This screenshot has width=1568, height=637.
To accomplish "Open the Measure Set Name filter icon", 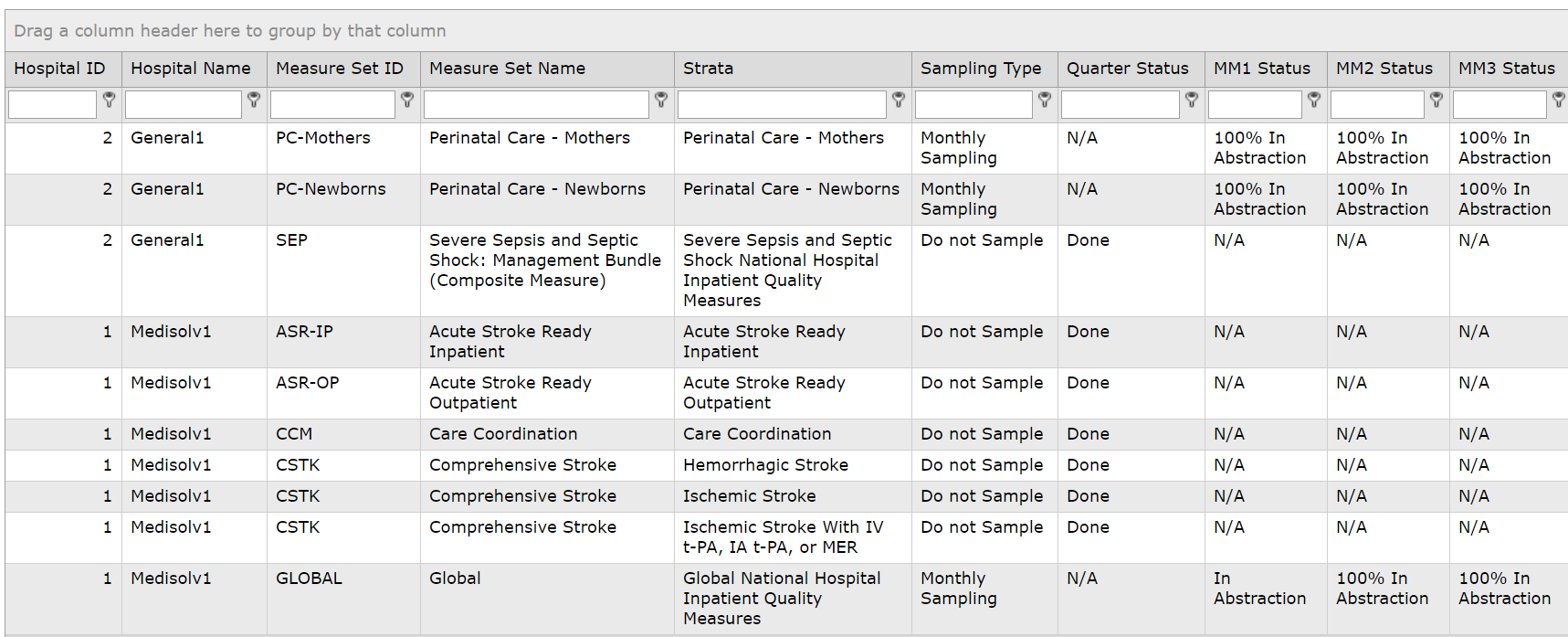I will [x=661, y=100].
